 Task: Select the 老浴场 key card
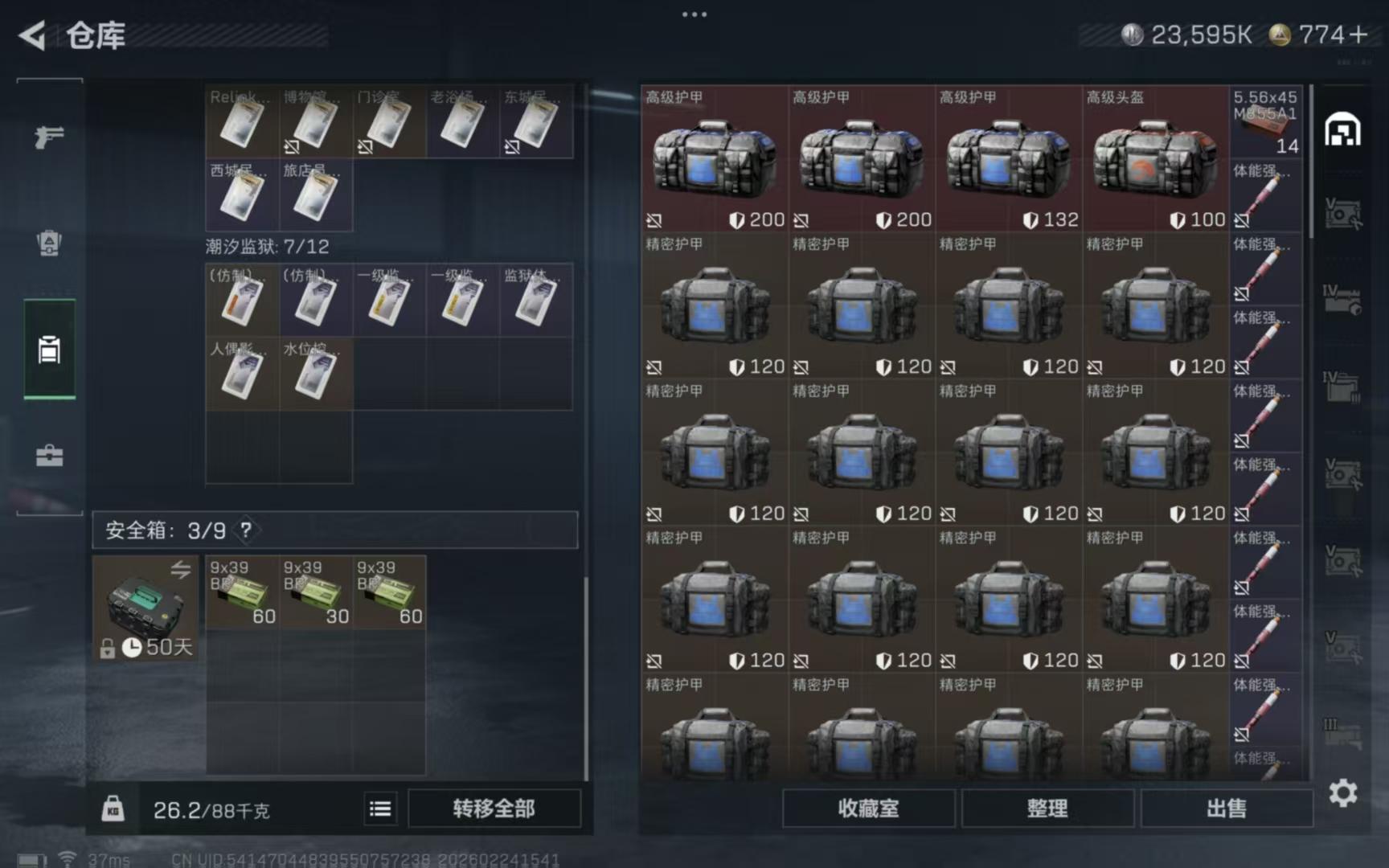pos(463,121)
